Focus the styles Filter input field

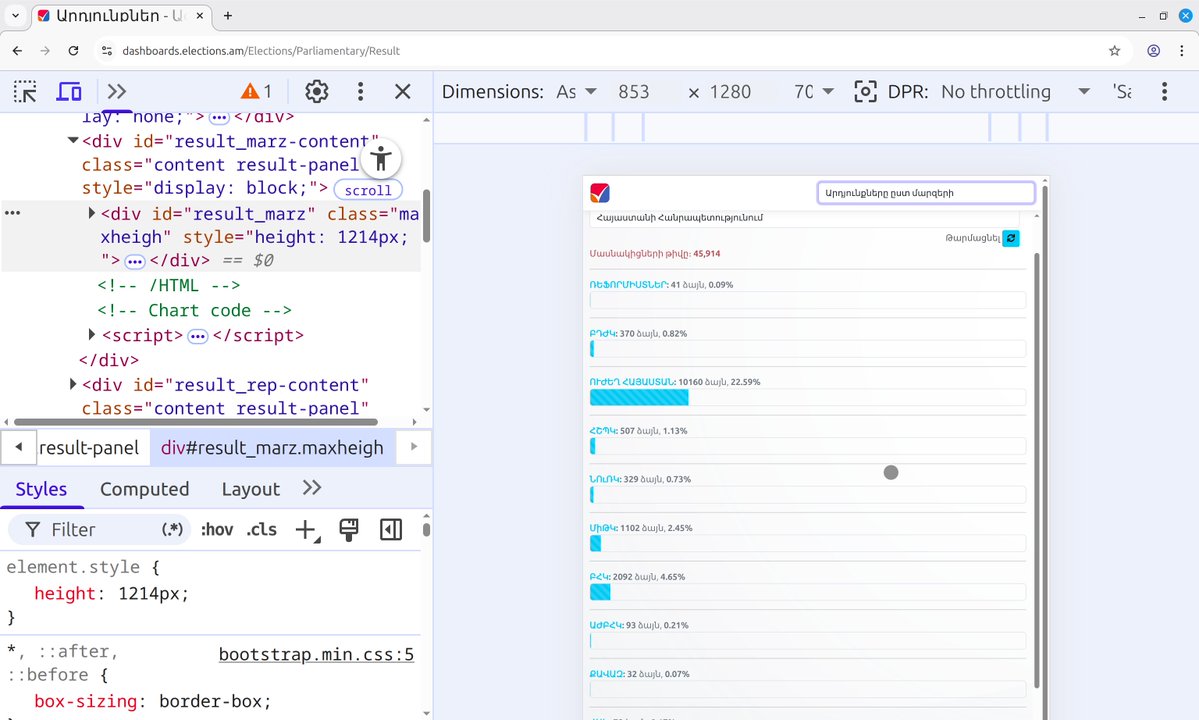pos(98,530)
